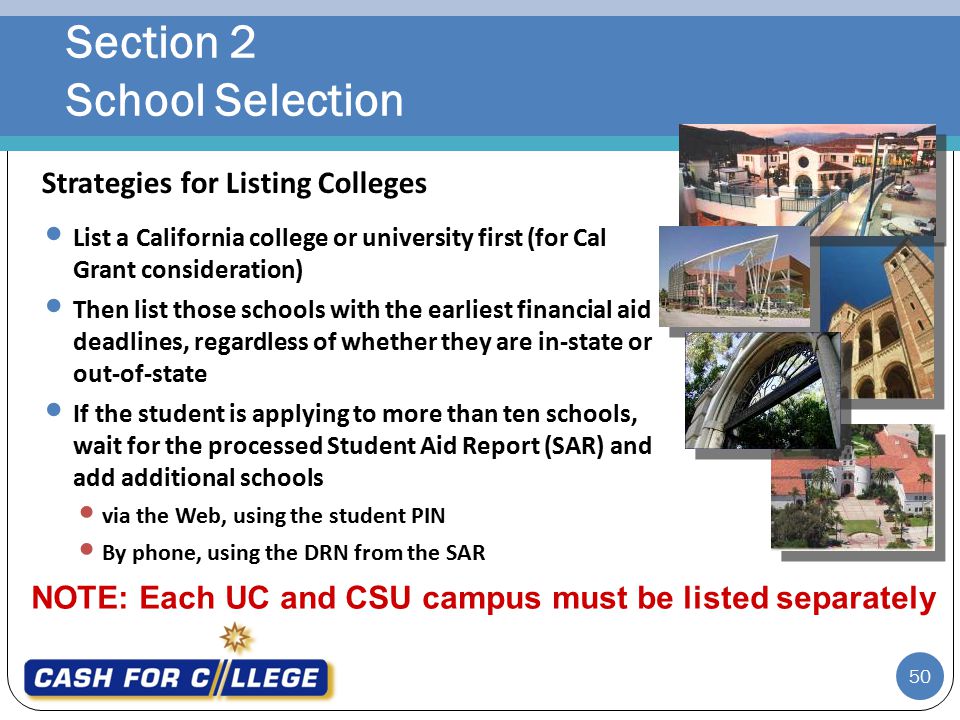Click the blue bullet beside 'Then list those schools'

54,306
